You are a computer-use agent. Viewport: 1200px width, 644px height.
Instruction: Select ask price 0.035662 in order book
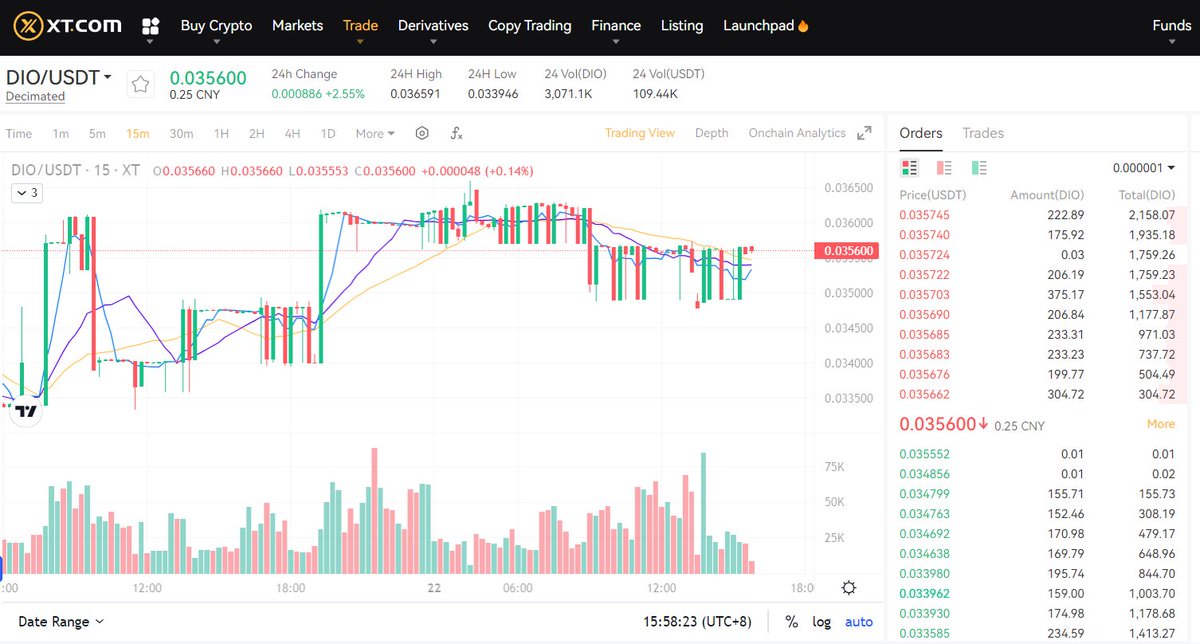pos(925,395)
